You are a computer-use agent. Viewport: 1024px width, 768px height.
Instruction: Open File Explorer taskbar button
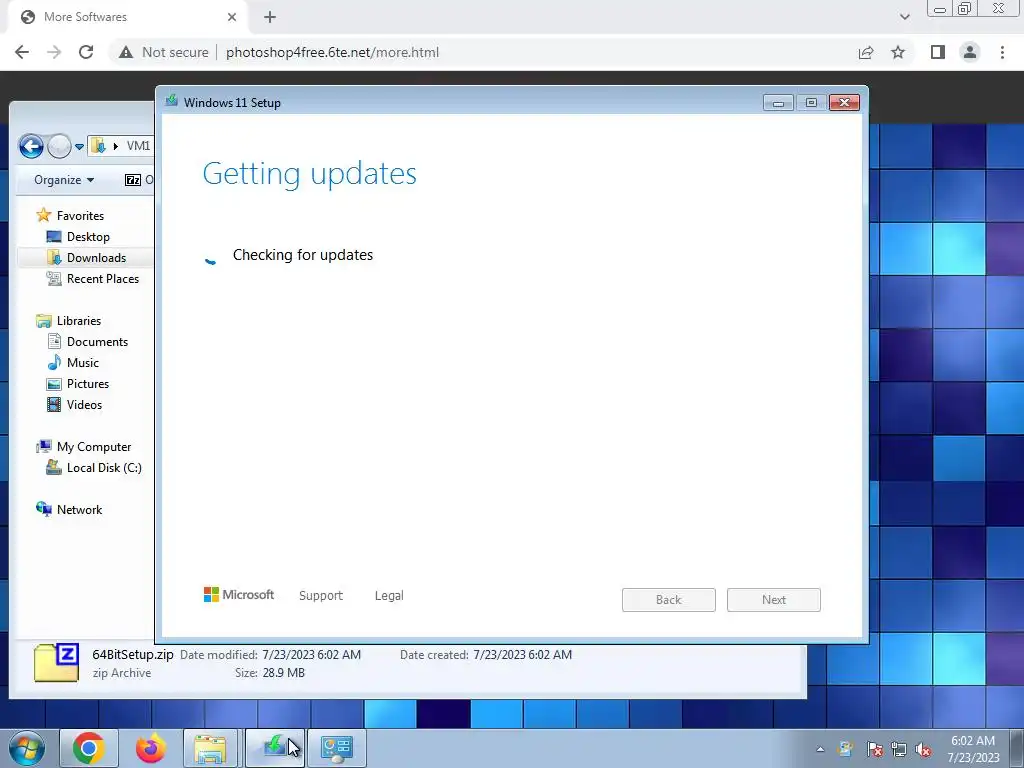point(210,748)
